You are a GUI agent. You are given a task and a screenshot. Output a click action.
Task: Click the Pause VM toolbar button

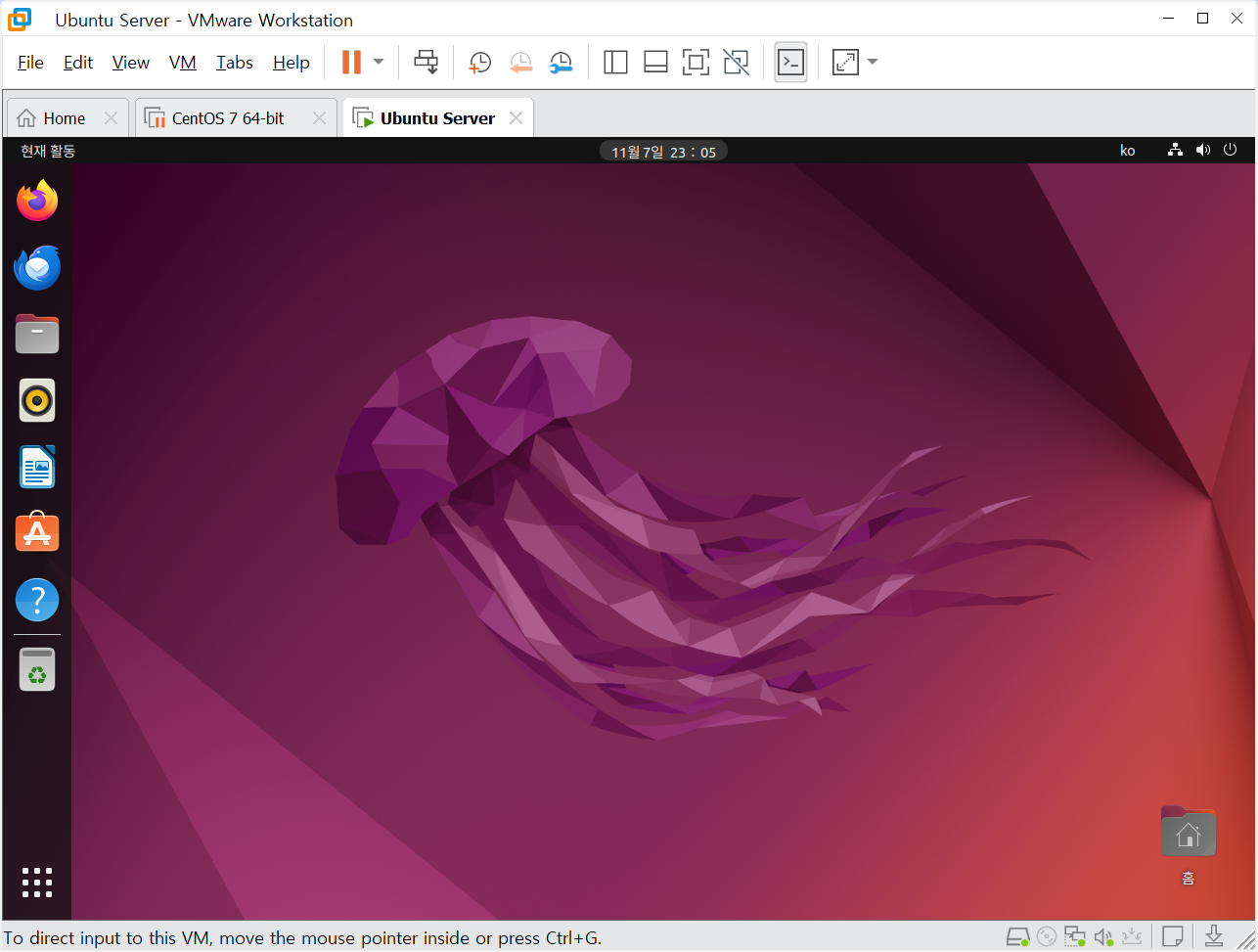(x=351, y=62)
